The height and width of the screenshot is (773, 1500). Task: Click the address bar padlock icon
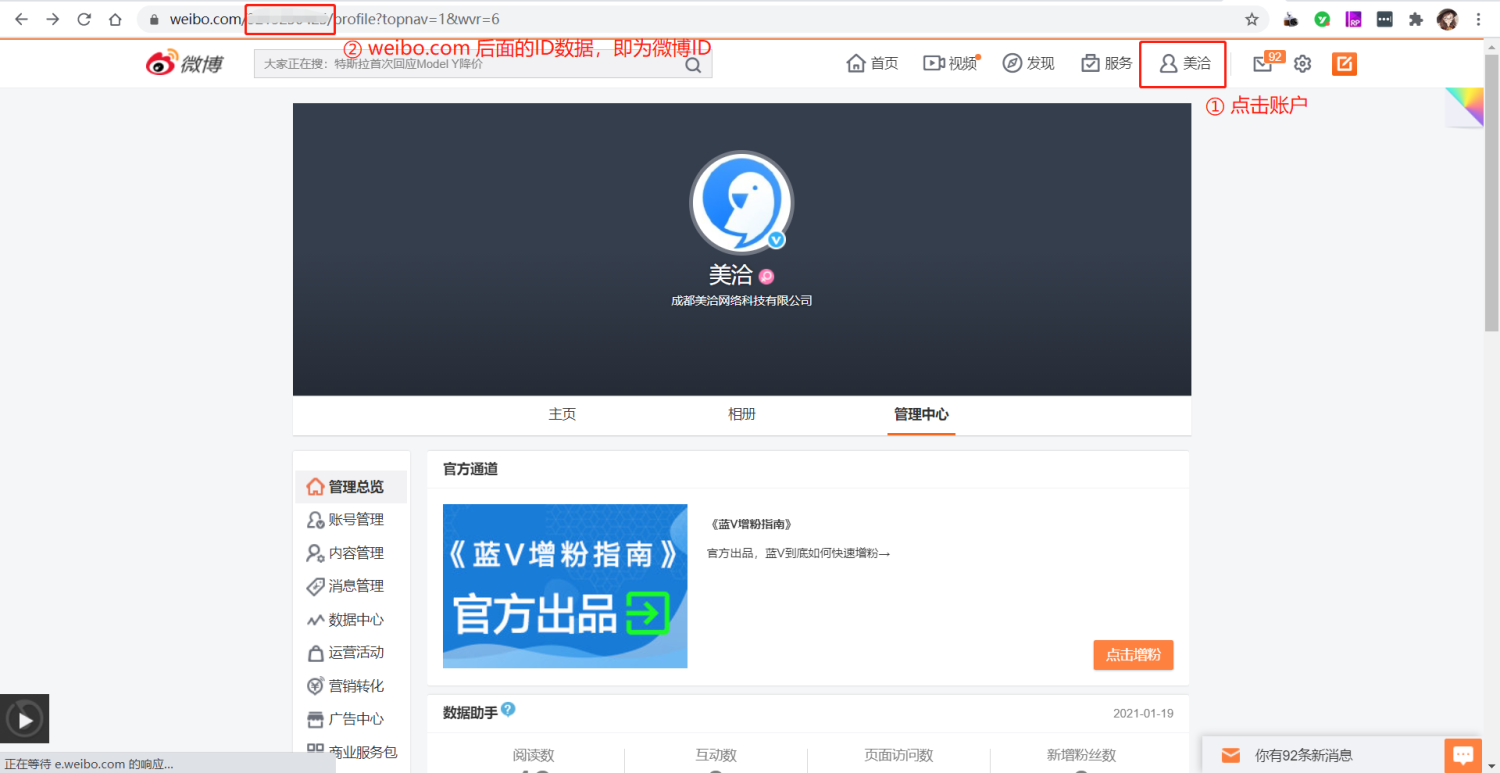[153, 19]
